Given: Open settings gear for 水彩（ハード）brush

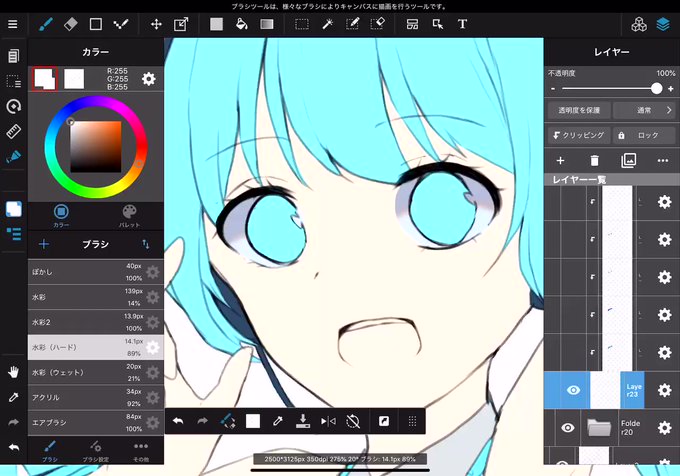Looking at the screenshot, I should coord(153,347).
